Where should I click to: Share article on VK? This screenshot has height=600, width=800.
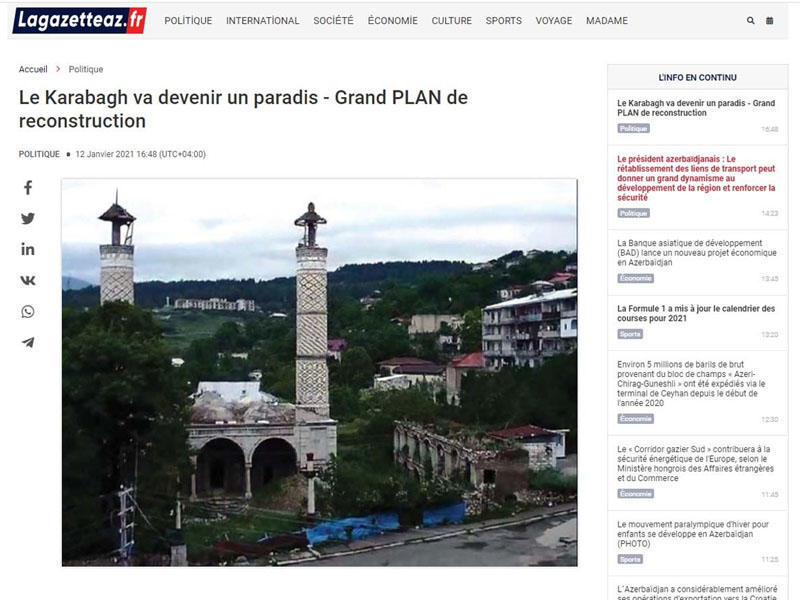click(28, 280)
